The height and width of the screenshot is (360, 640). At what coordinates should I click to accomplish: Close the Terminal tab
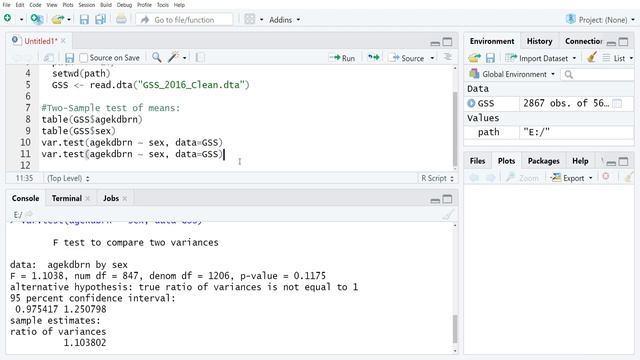click(x=87, y=198)
